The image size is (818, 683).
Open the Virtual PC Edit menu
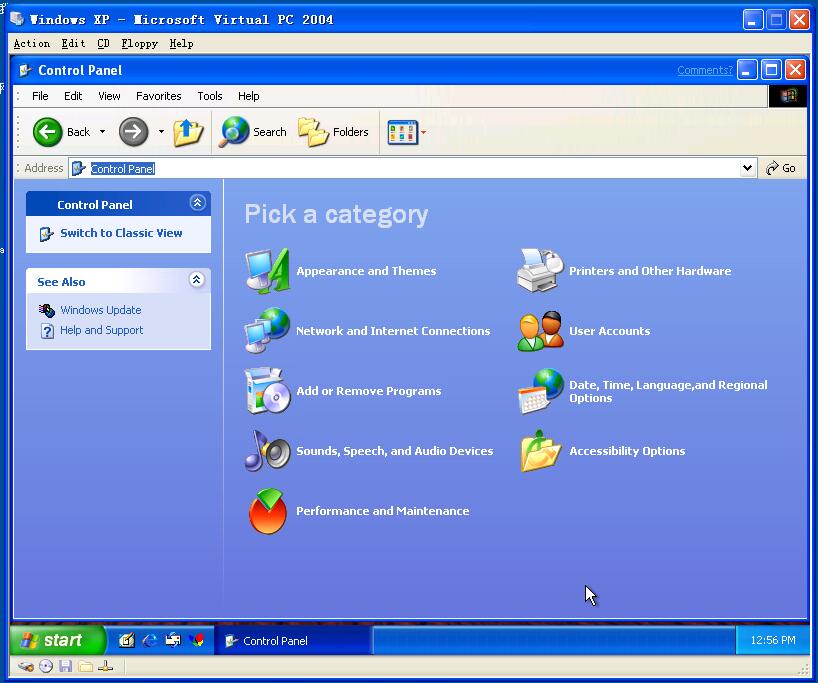click(x=74, y=43)
